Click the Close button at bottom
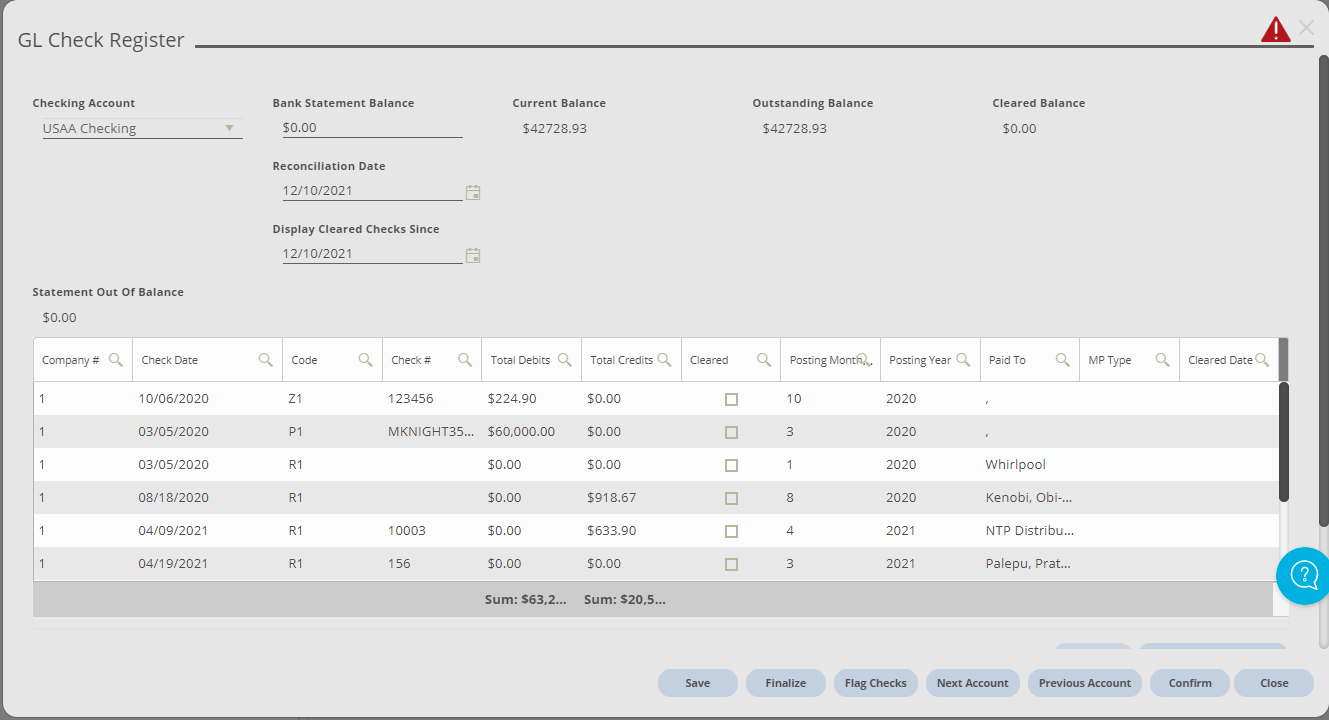The height and width of the screenshot is (720, 1329). (x=1274, y=683)
